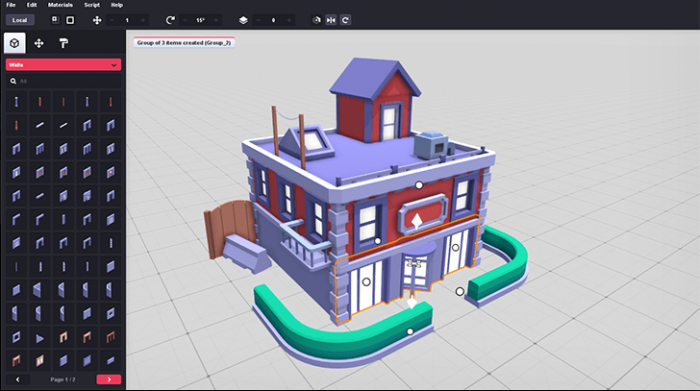Expand the Walls category dropdown
The height and width of the screenshot is (391, 700).
63,65
